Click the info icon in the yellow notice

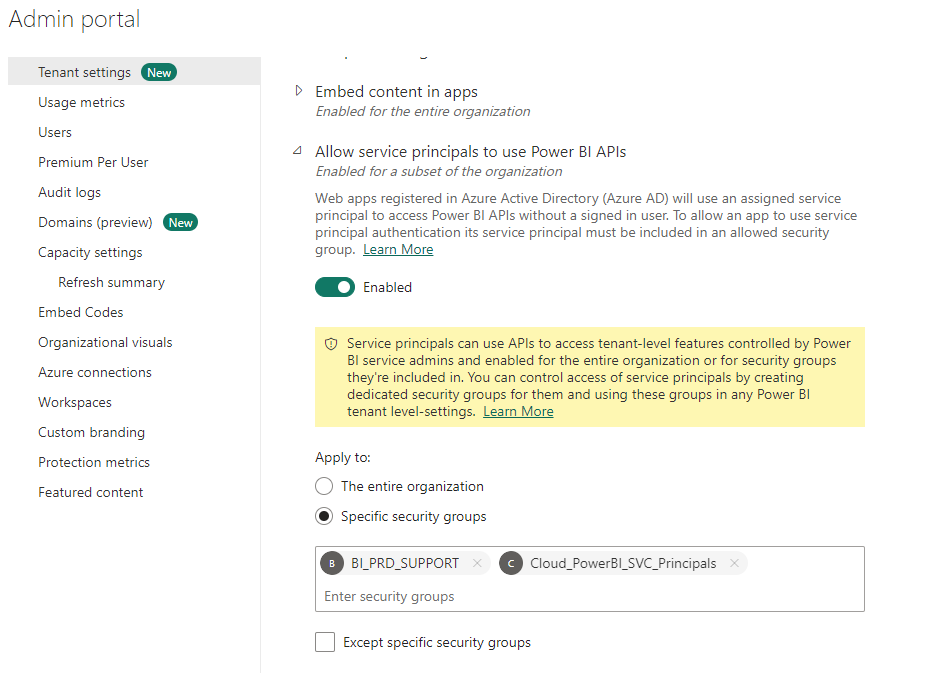pyautogui.click(x=330, y=342)
